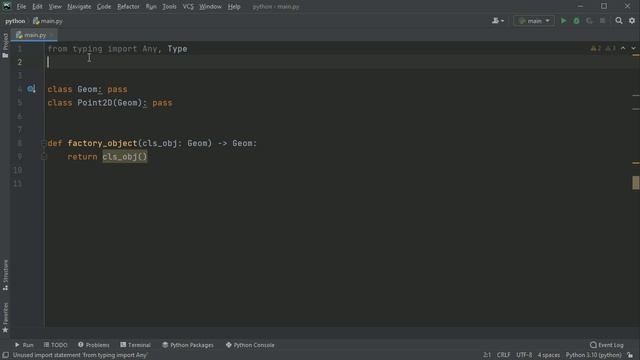Change UTF-8 file encoding in status bar
The height and width of the screenshot is (360, 640).
tap(524, 355)
